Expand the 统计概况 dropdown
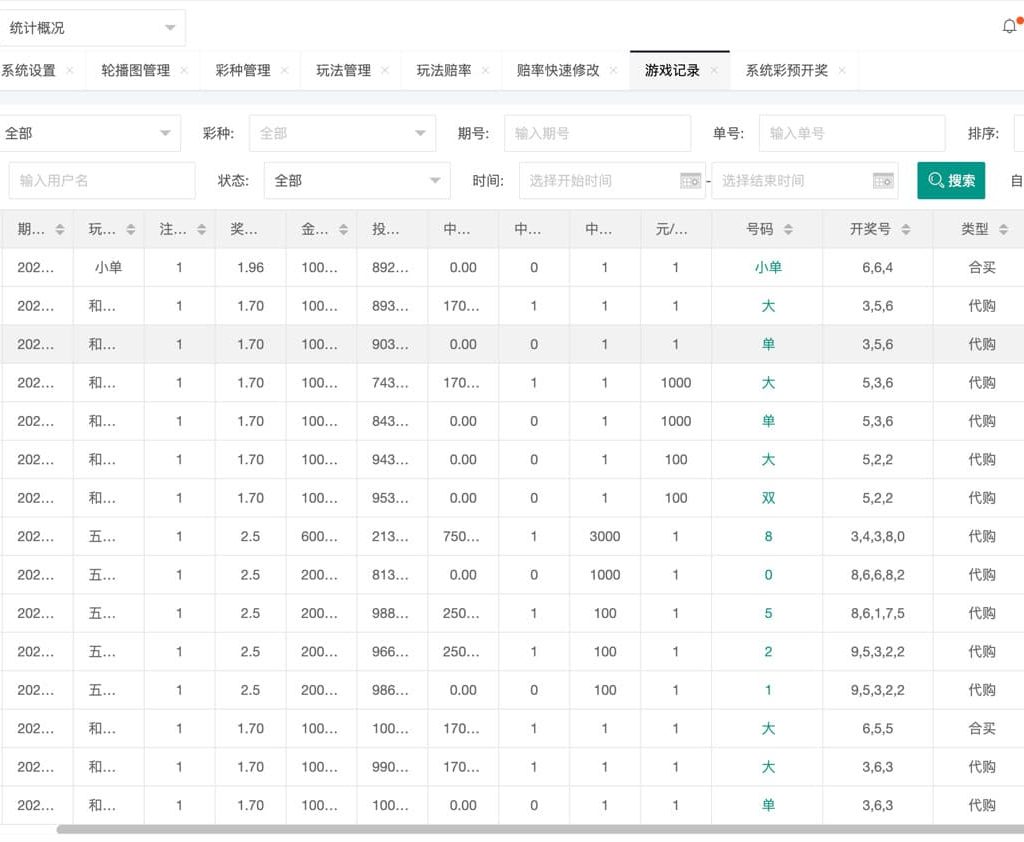1024x842 pixels. [169, 28]
